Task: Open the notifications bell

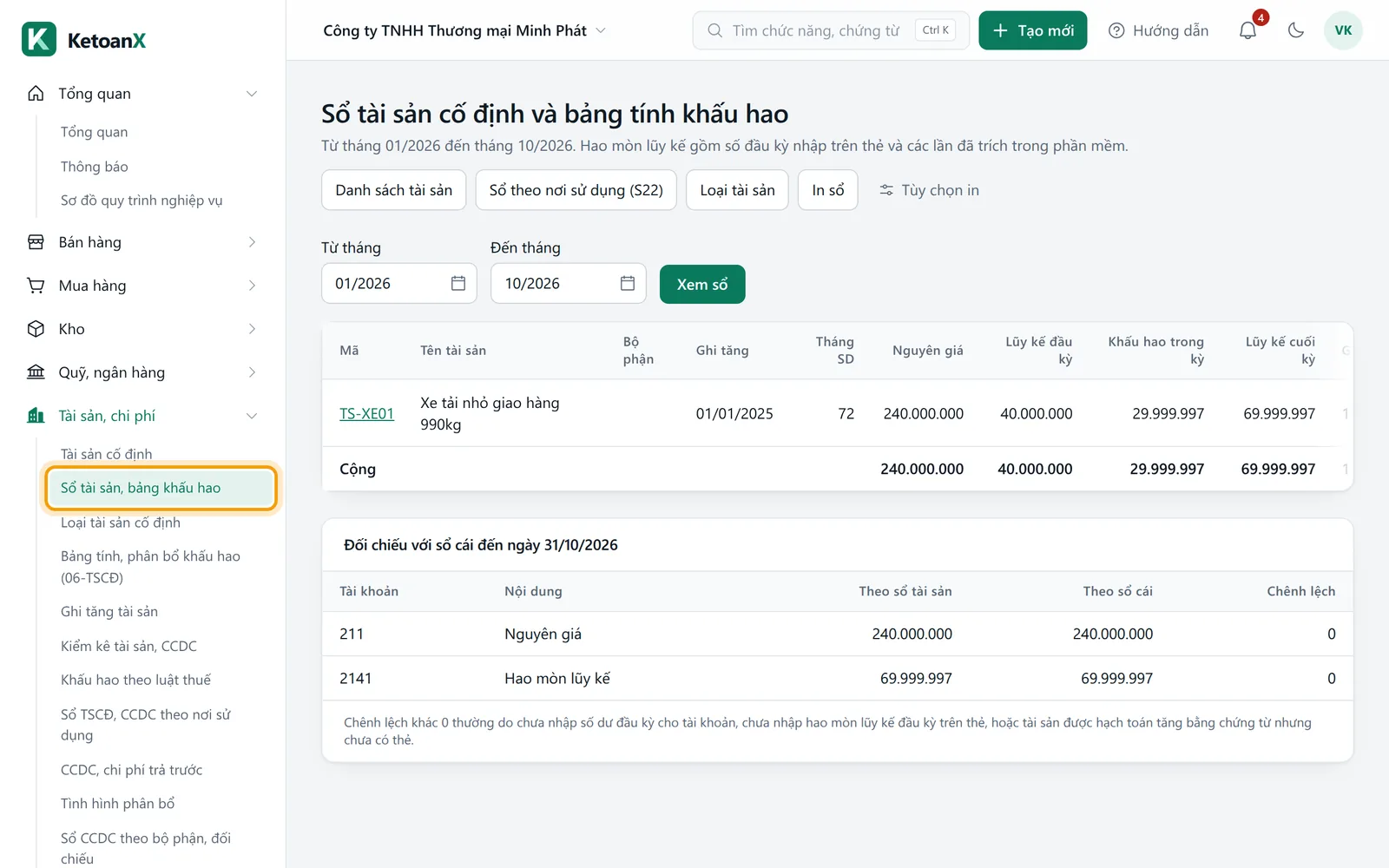Action: click(1247, 30)
